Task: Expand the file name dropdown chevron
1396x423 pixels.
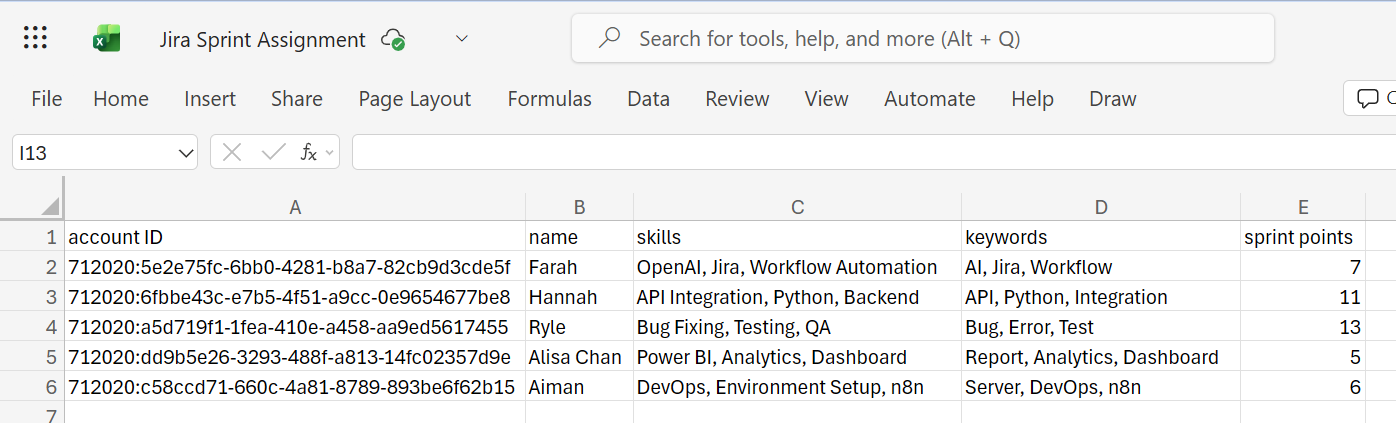Action: (x=461, y=39)
